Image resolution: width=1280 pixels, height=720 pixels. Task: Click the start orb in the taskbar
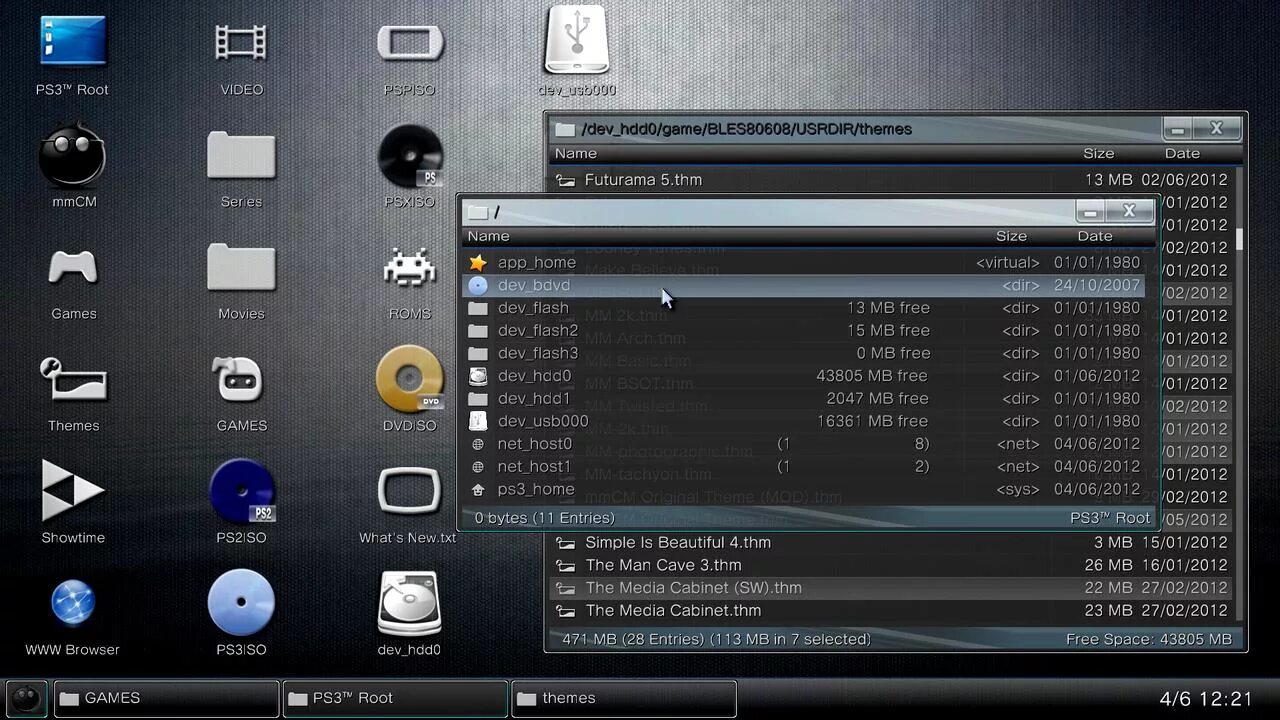tap(26, 698)
